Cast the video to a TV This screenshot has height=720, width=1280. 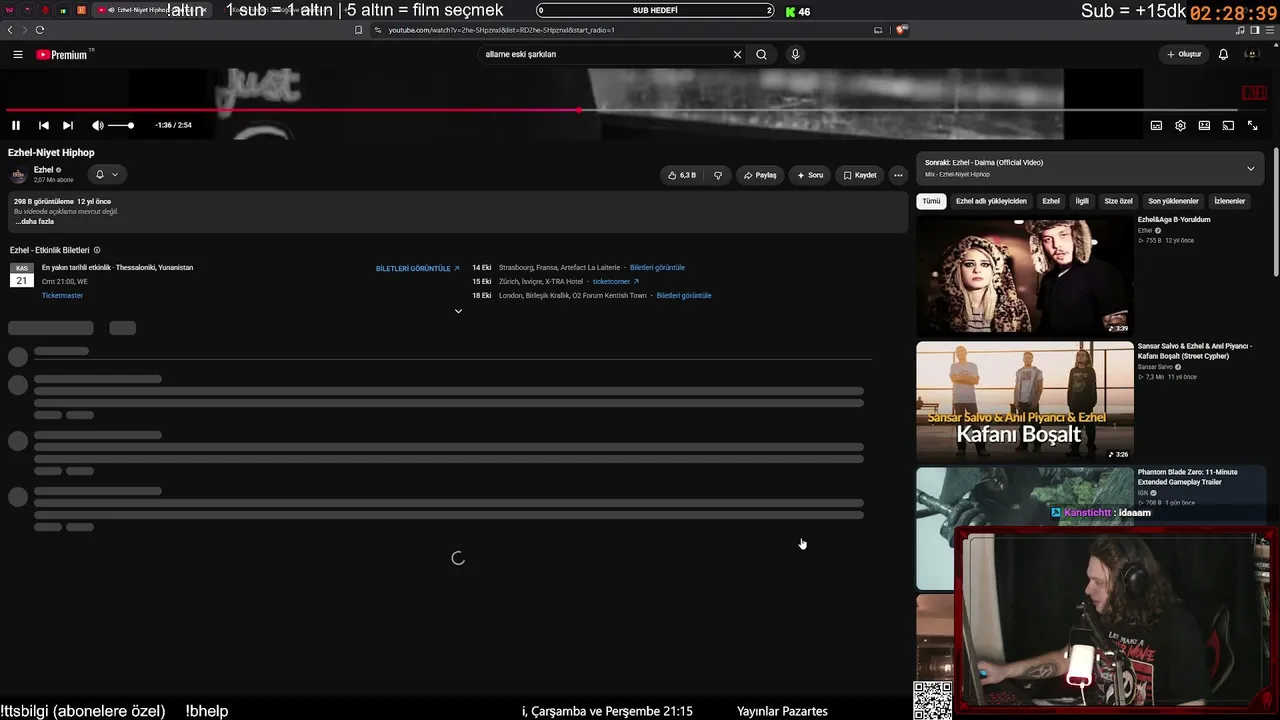click(1228, 125)
